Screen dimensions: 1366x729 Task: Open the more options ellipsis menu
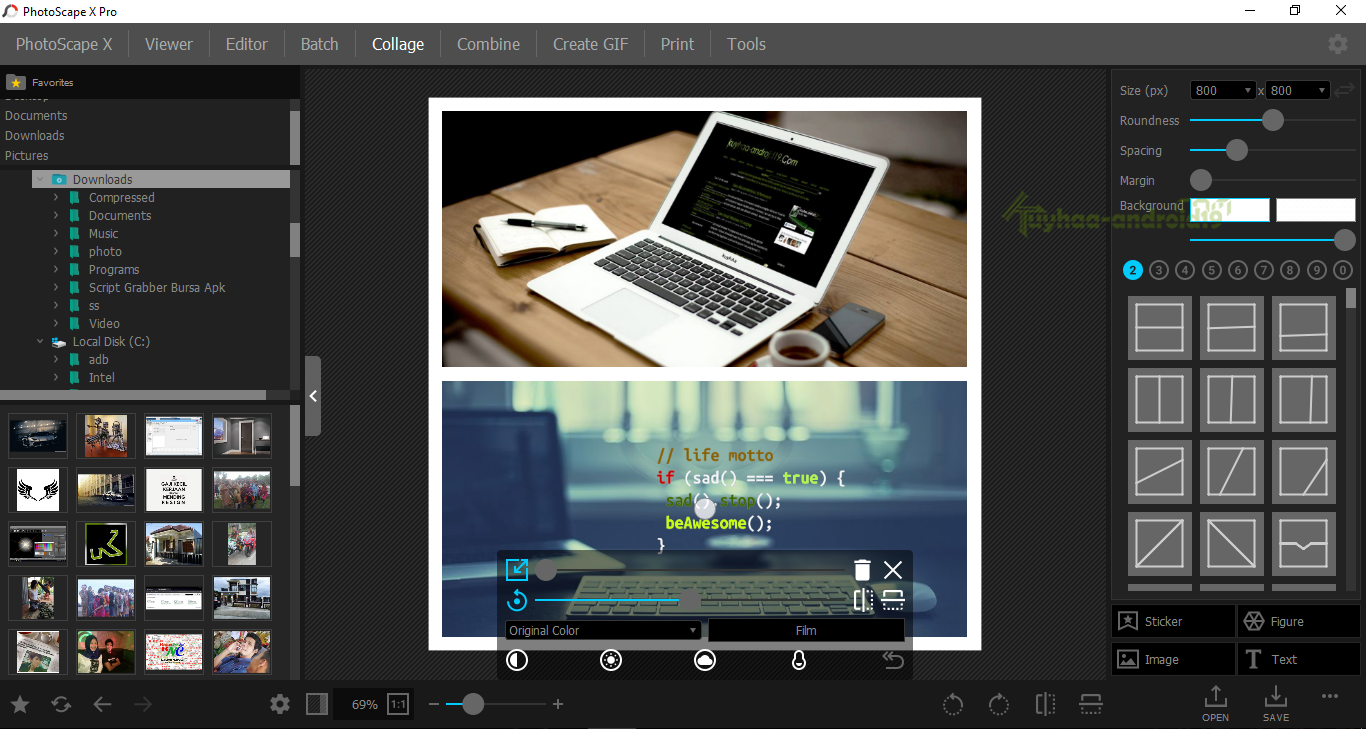1329,696
